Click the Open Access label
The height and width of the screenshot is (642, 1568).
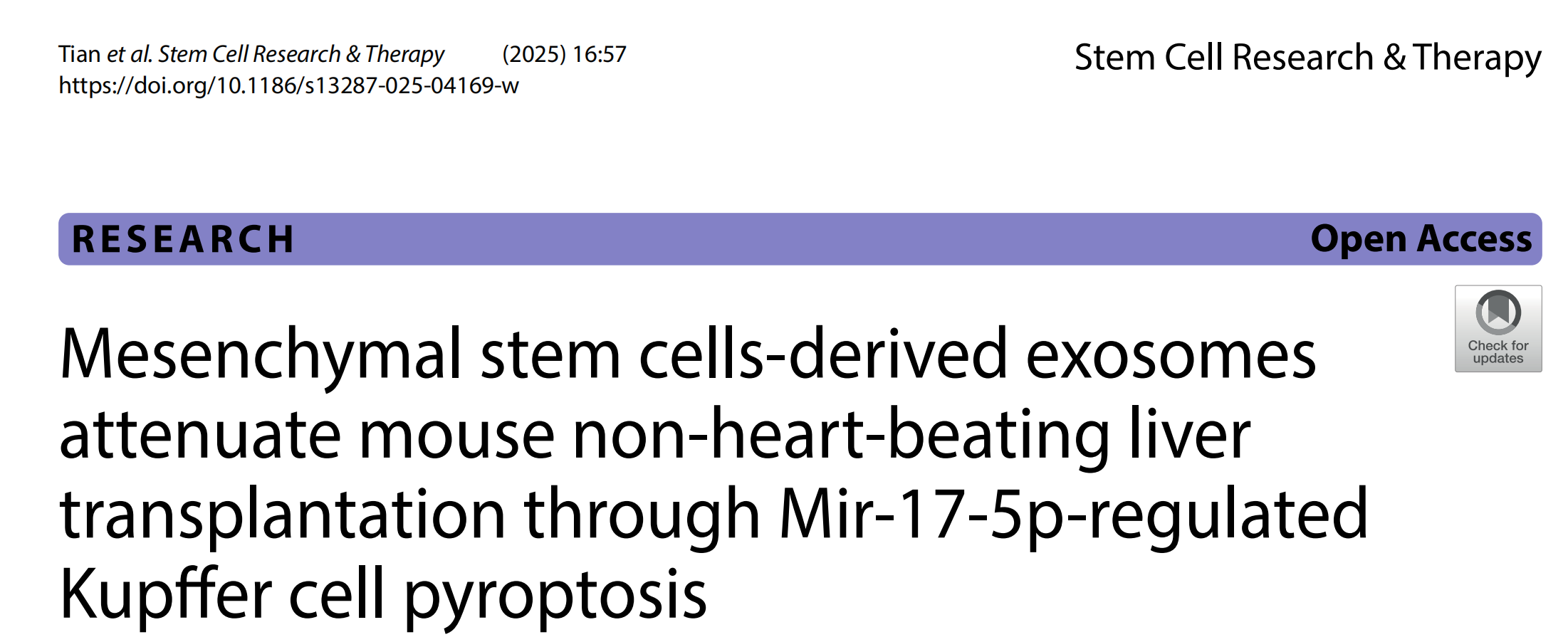1421,239
